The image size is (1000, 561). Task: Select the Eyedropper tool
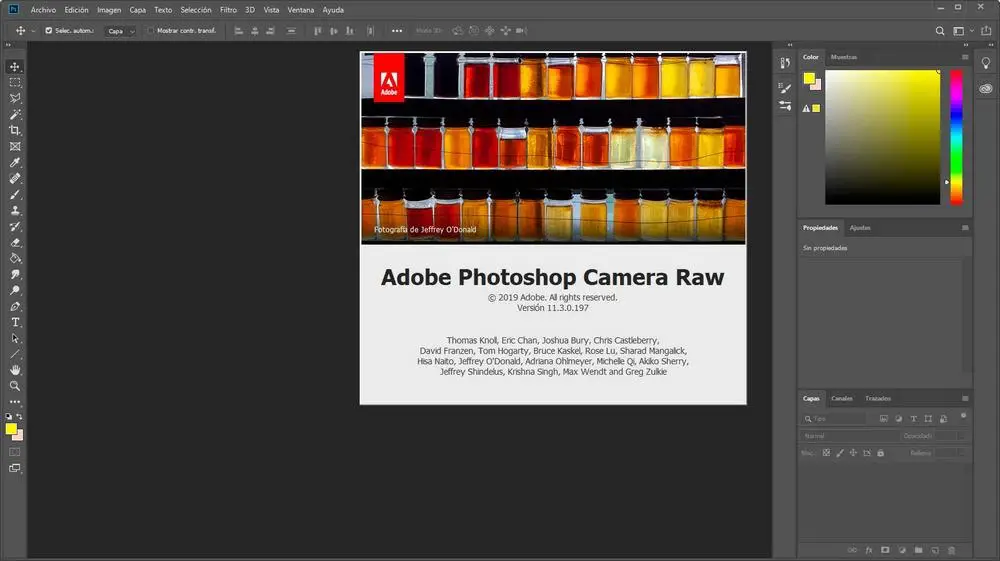15,162
